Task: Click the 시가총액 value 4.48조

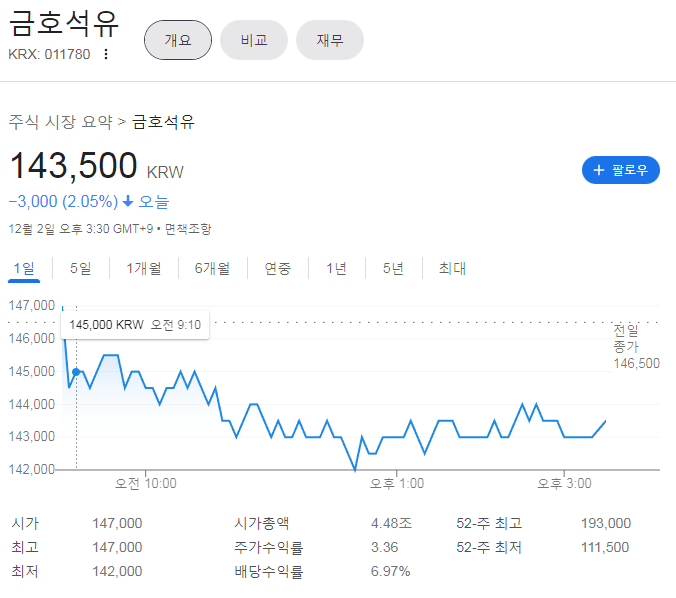Action: click(391, 523)
